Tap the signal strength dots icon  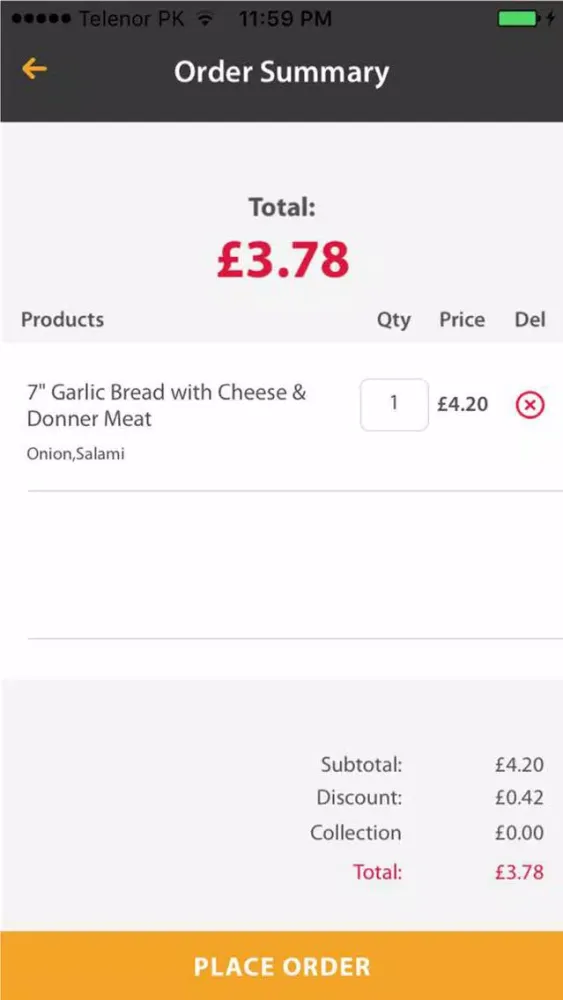(41, 18)
